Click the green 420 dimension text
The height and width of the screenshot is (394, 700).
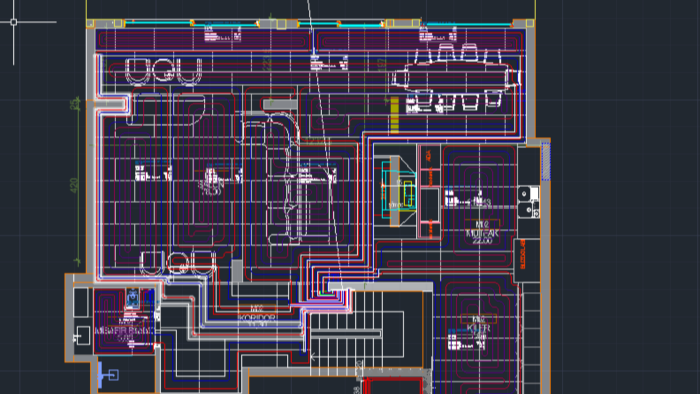(74, 186)
